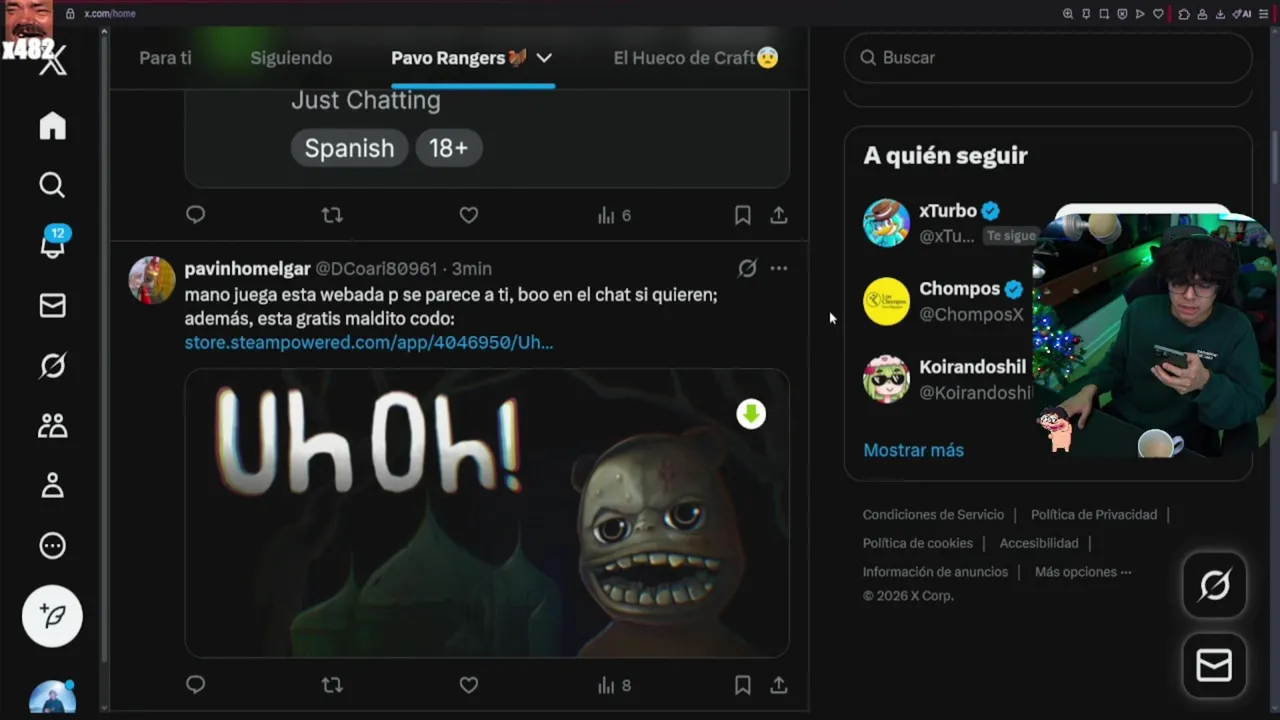1280x720 pixels.
Task: Share the Just Chatting post
Action: point(779,215)
